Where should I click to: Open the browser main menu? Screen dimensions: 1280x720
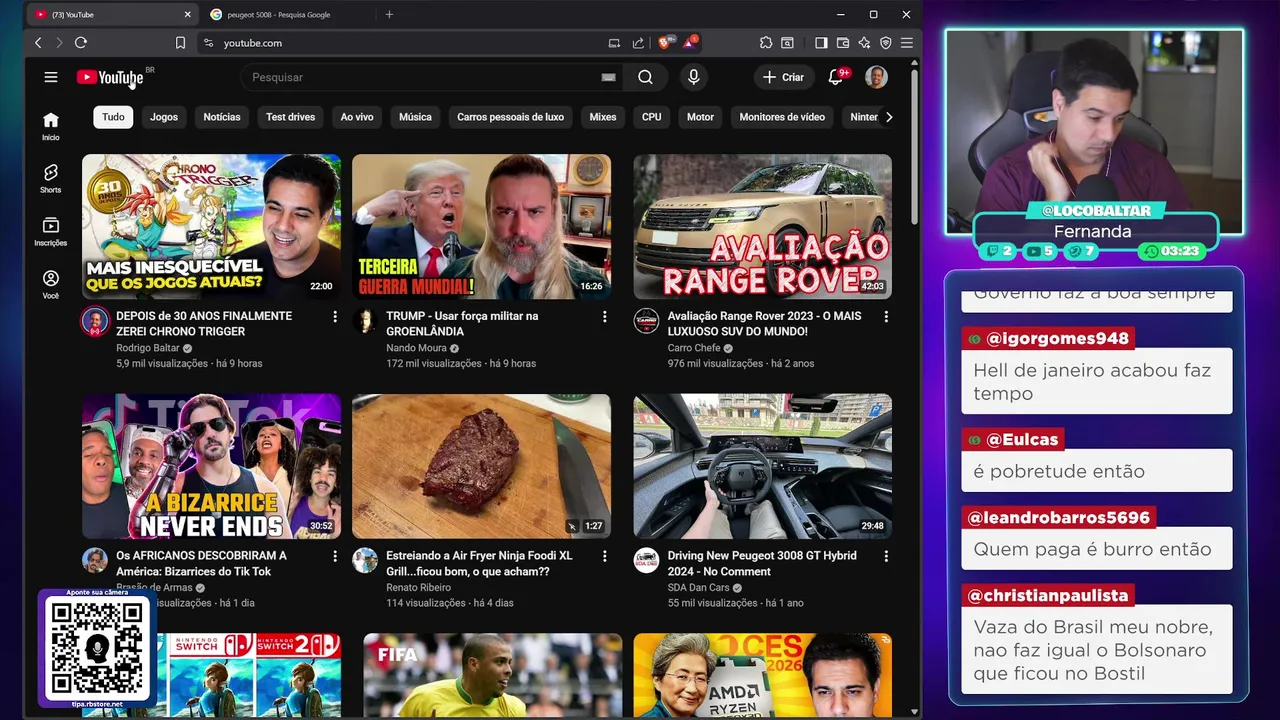point(907,43)
